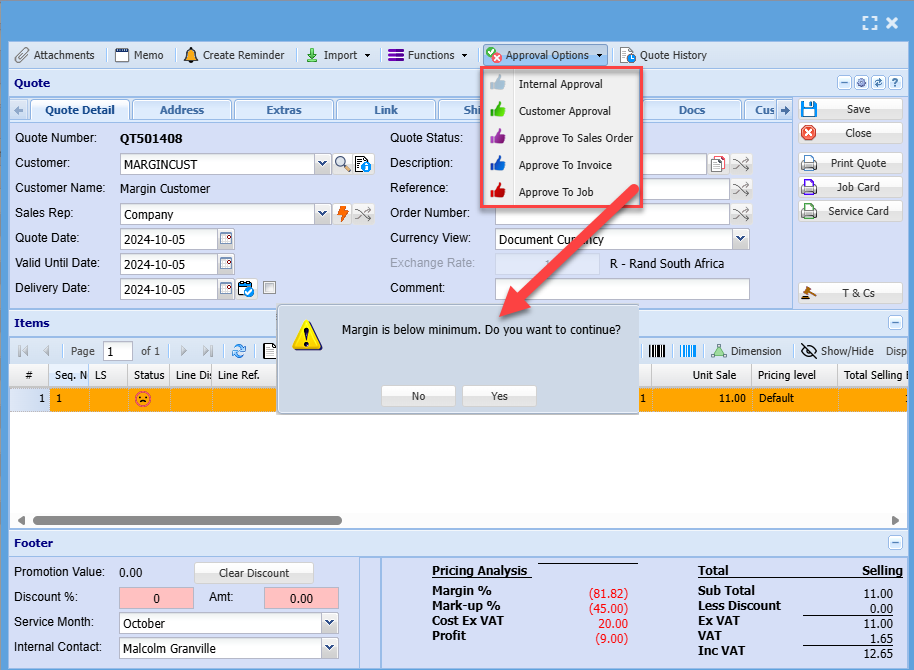Open Attachments from the toolbar
The image size is (914, 670).
[x=55, y=55]
